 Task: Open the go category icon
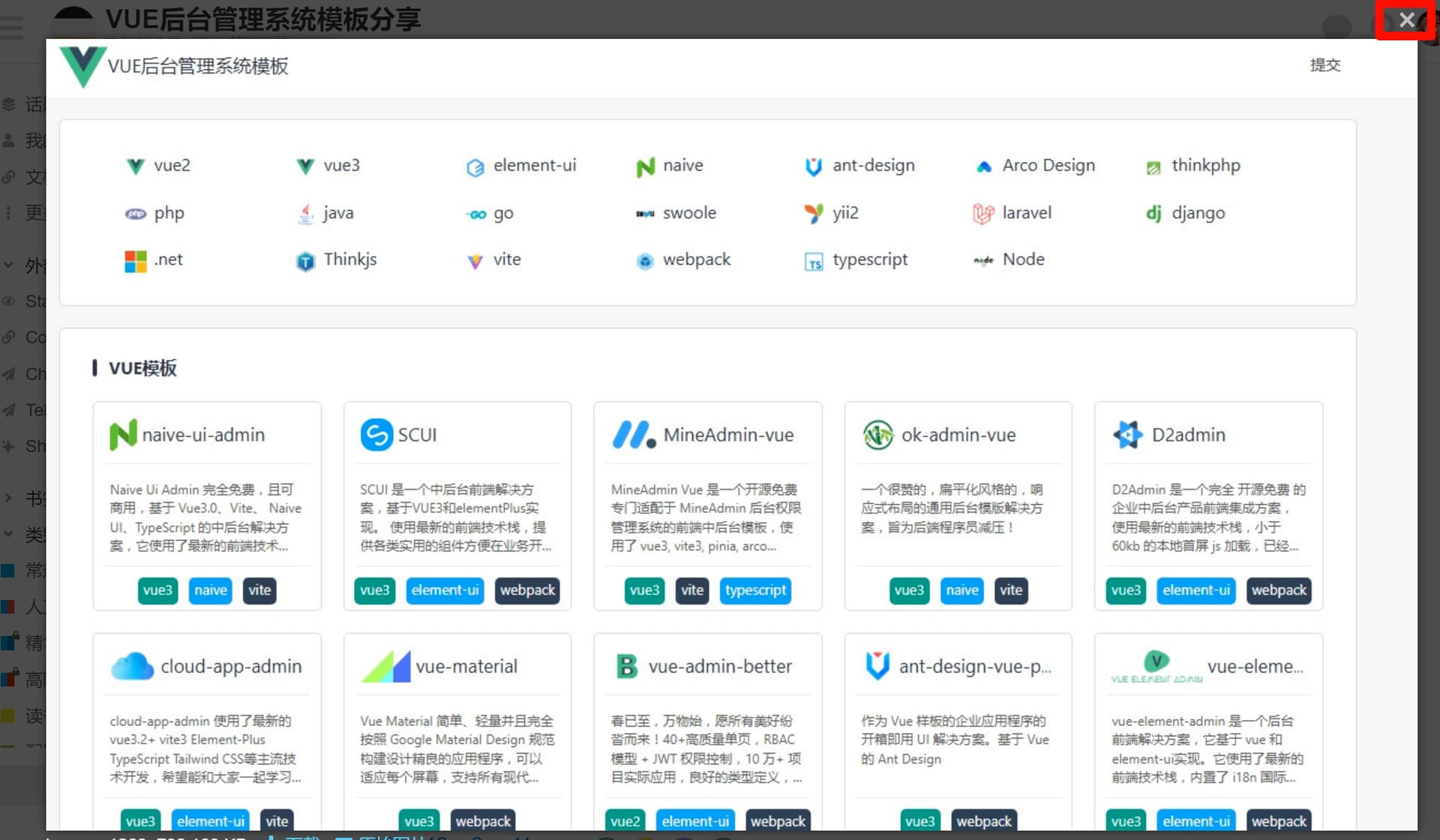475,214
